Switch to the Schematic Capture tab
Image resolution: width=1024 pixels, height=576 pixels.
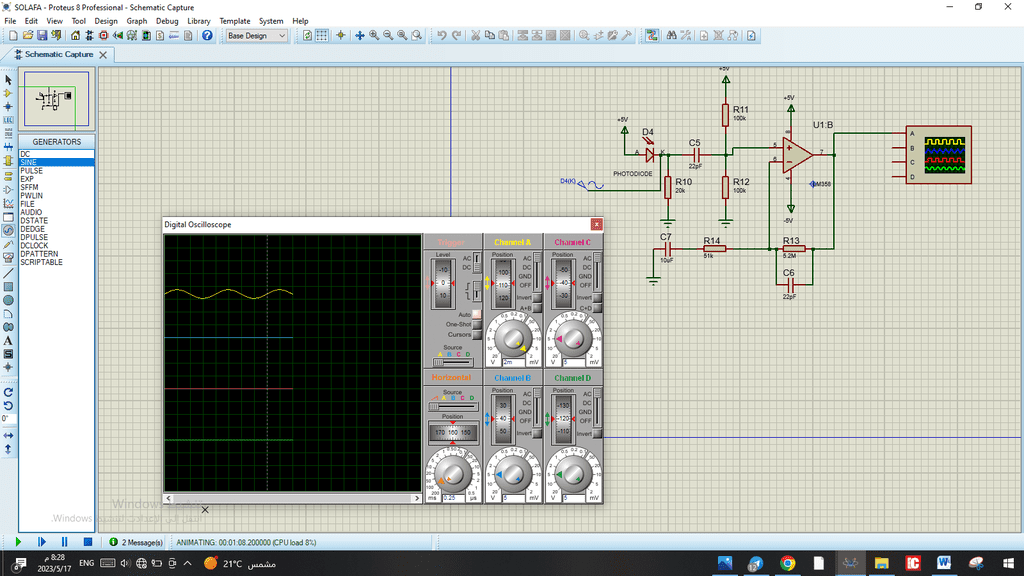pos(58,55)
